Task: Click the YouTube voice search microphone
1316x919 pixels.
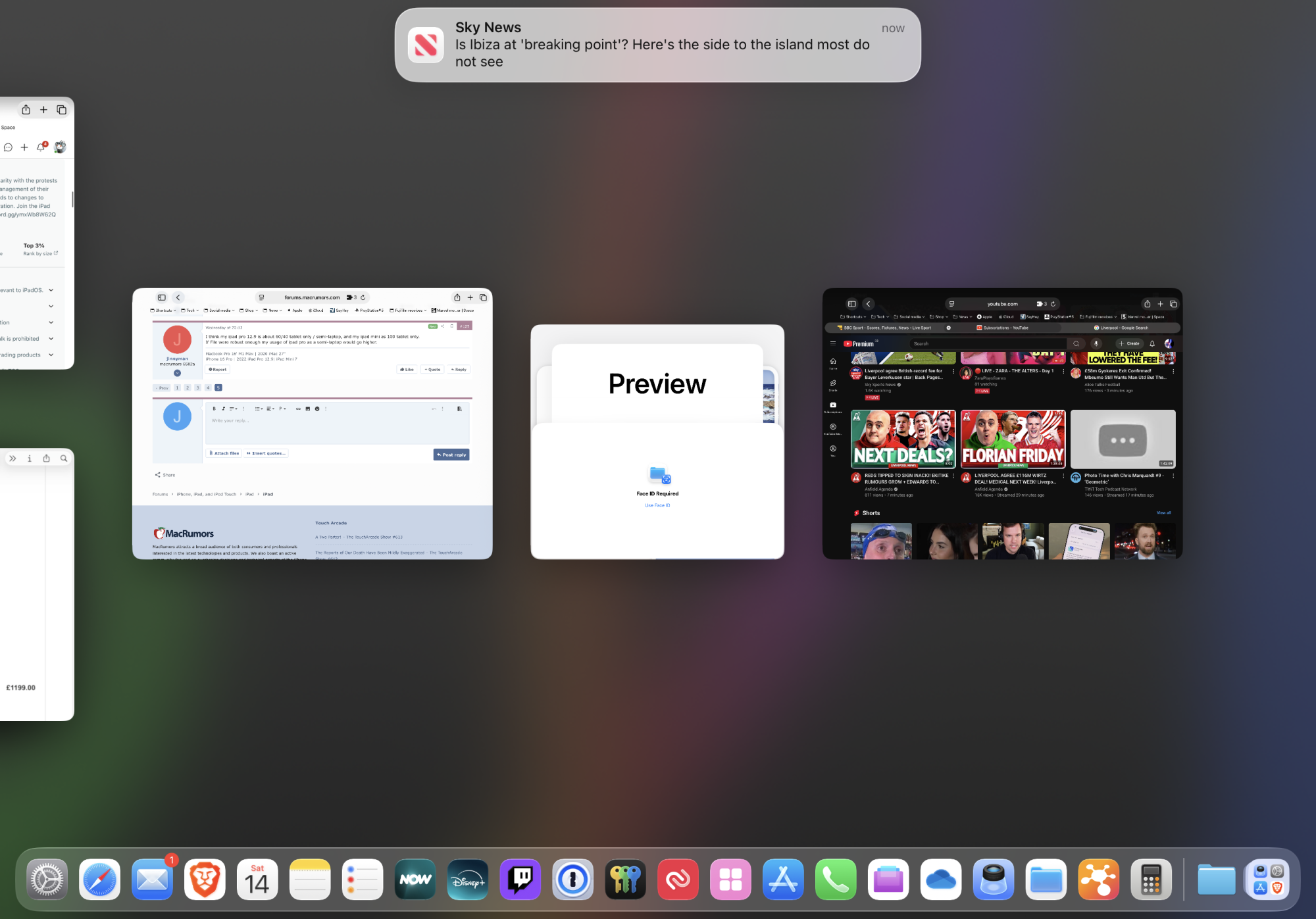Action: (x=1096, y=343)
